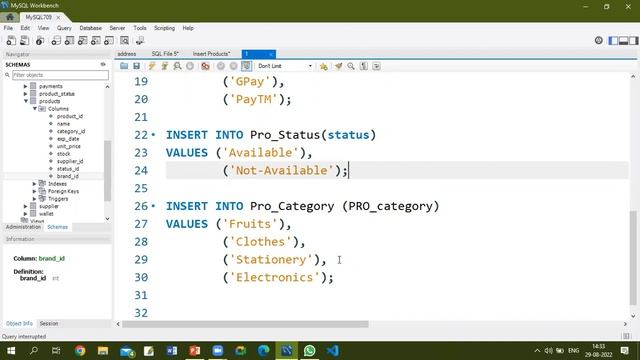
Task: Toggle the auto-commit mode button
Action: (247, 66)
